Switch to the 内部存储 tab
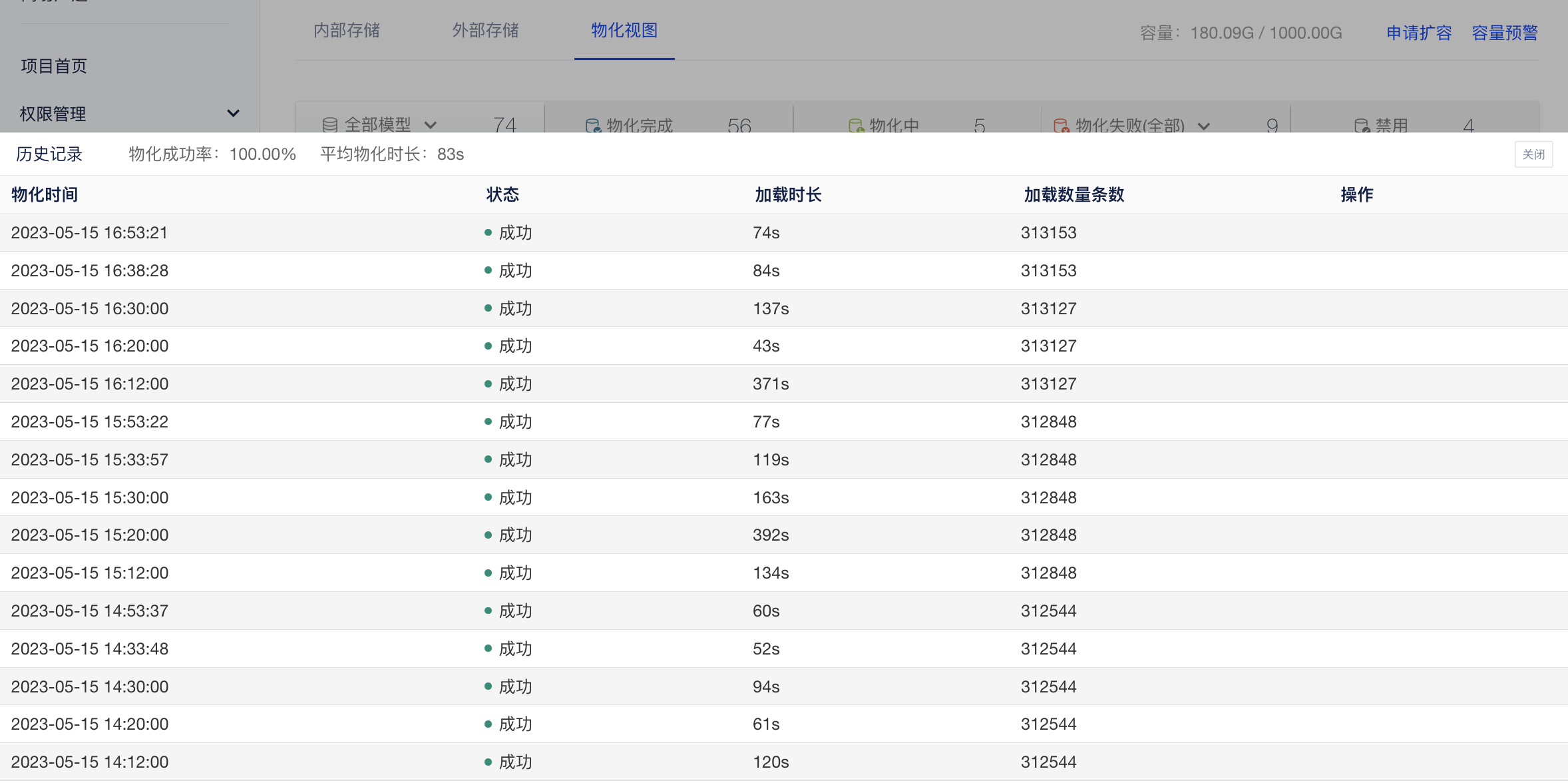 (x=347, y=31)
